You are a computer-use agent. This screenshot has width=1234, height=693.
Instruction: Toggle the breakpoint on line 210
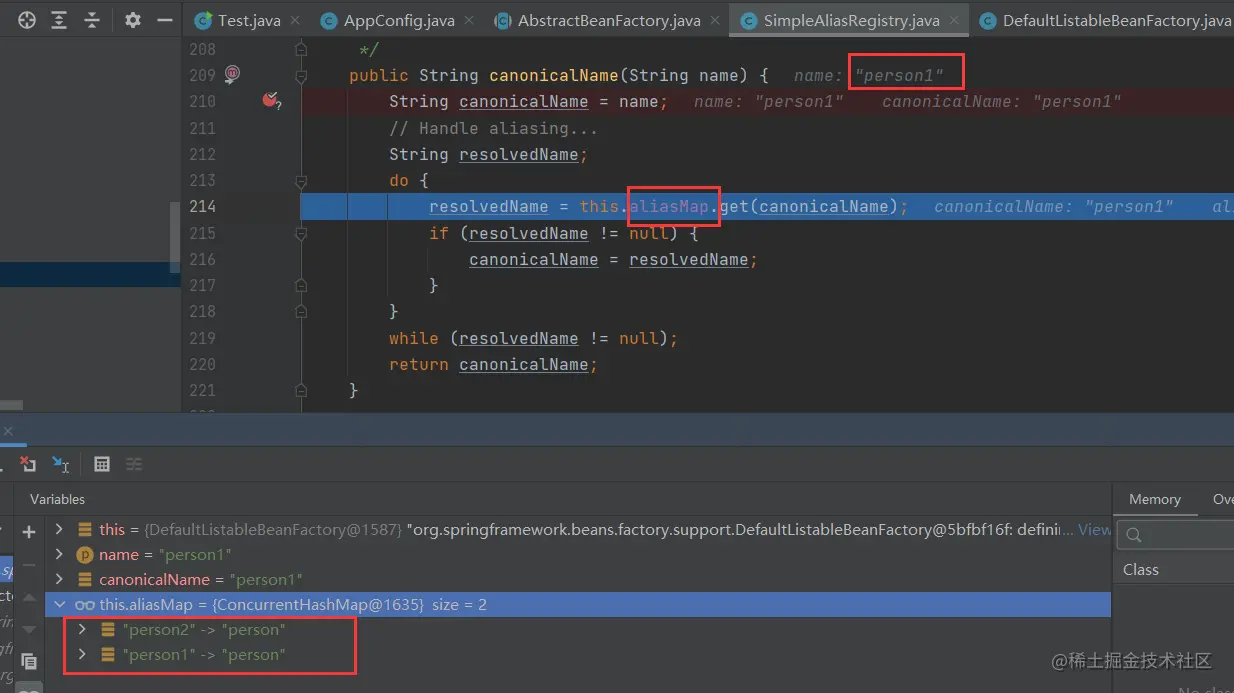270,100
